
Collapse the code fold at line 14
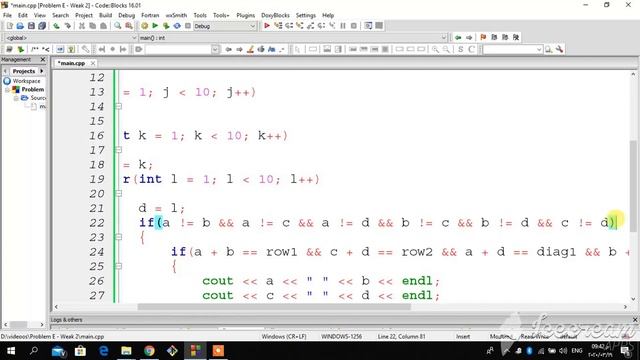(x=118, y=107)
